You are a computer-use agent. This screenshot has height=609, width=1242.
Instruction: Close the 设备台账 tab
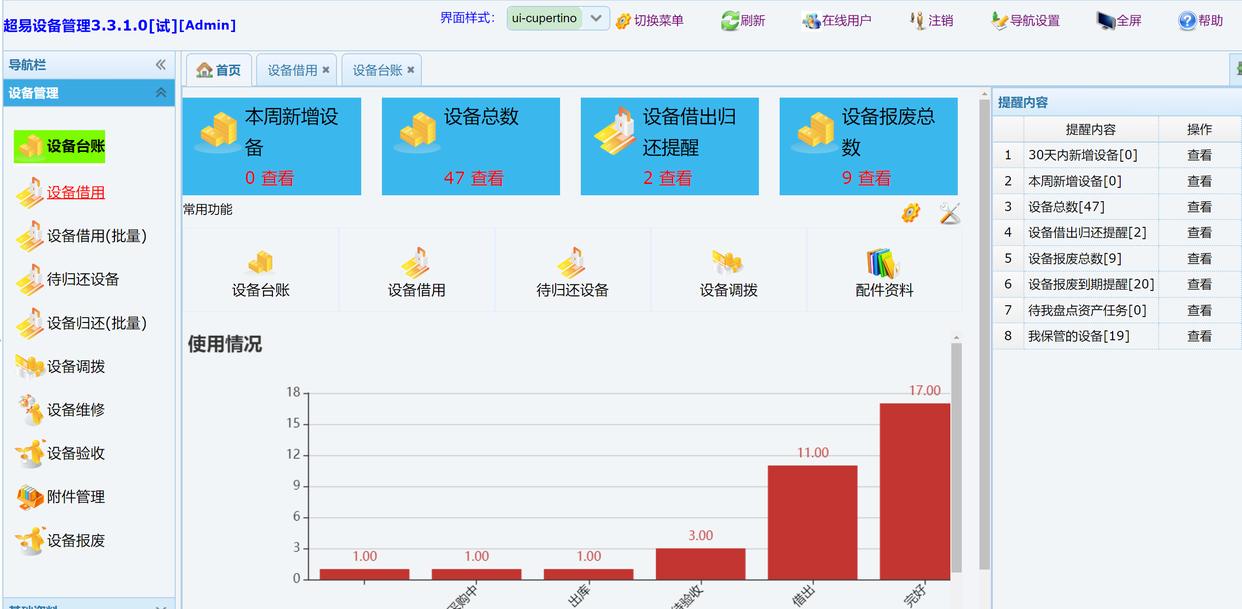410,70
